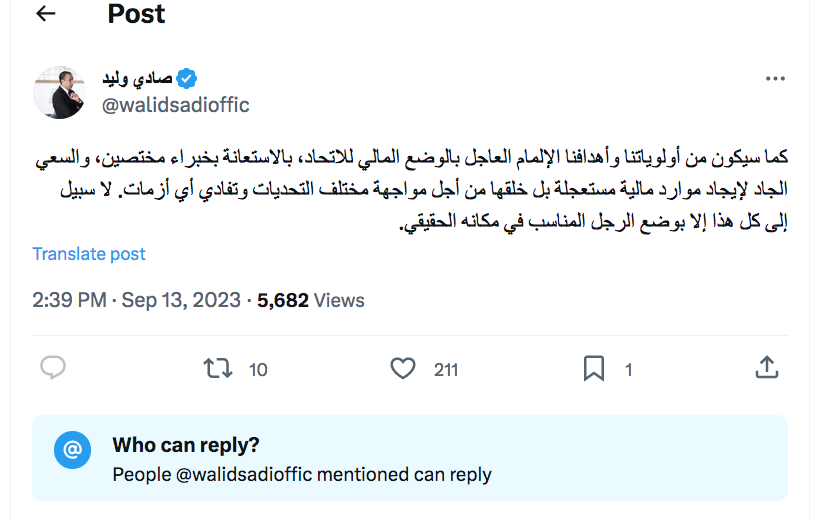The height and width of the screenshot is (522, 814).
Task: Click the bookmark count 1
Action: point(629,370)
